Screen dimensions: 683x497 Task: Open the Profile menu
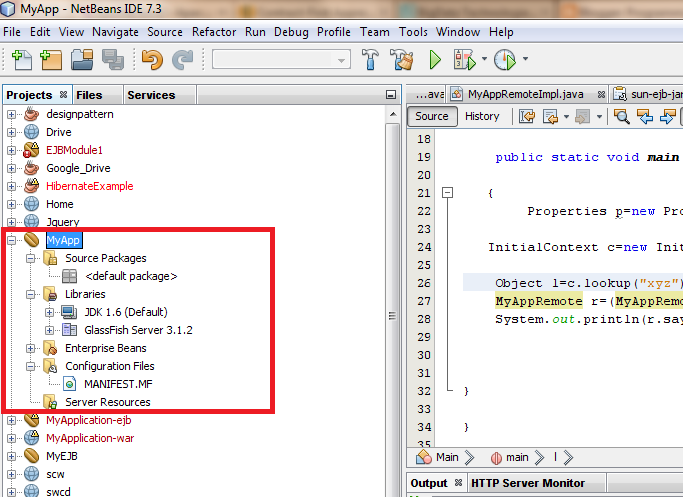[334, 32]
